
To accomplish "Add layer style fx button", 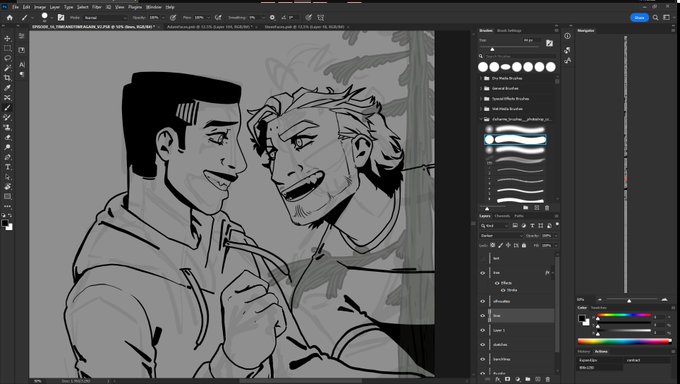I will click(x=498, y=379).
